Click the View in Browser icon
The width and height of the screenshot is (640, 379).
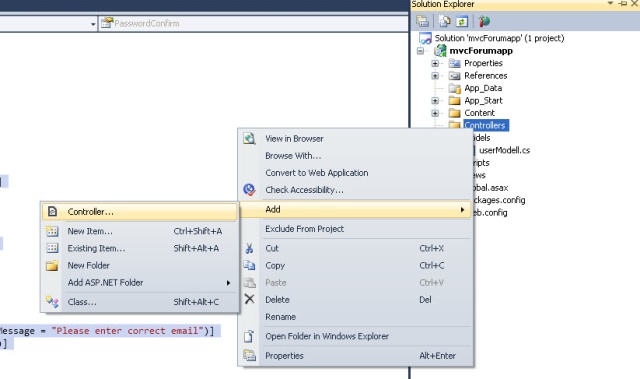249,139
